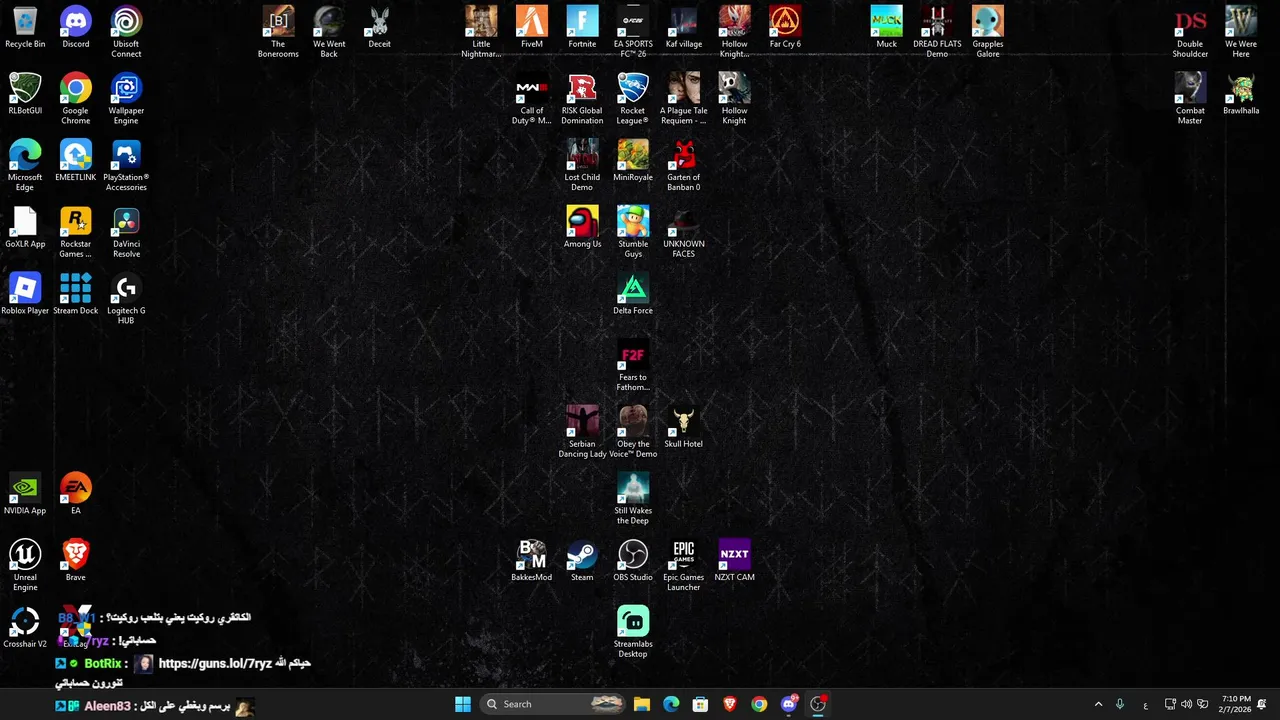Select A Plague Tale Requiem icon

pos(684,99)
